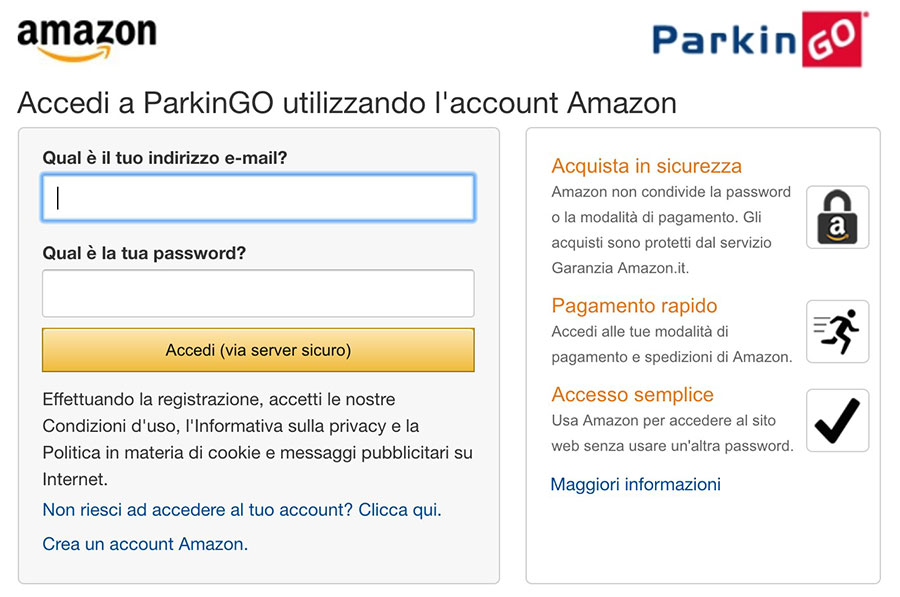
Task: Click the 'Effettuando la registrazione' terms paragraph
Action: [x=257, y=439]
